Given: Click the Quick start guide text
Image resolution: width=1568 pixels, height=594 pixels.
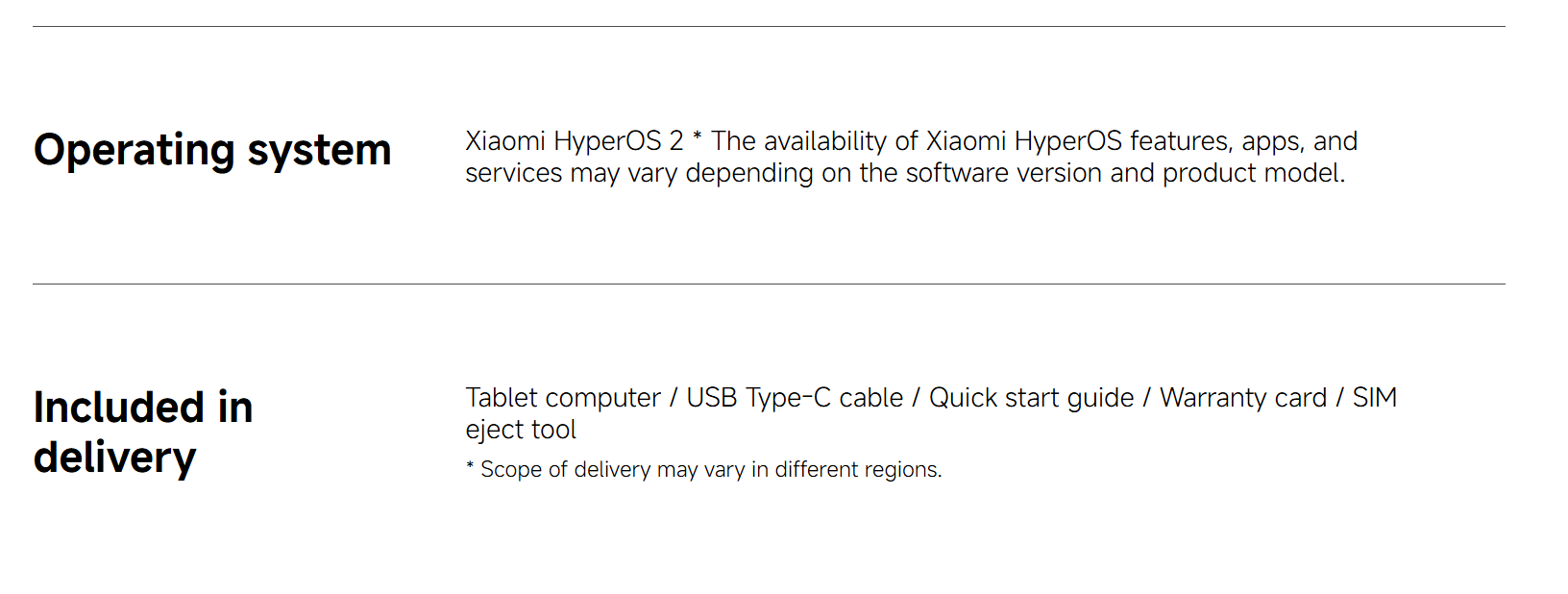Looking at the screenshot, I should [1031, 398].
